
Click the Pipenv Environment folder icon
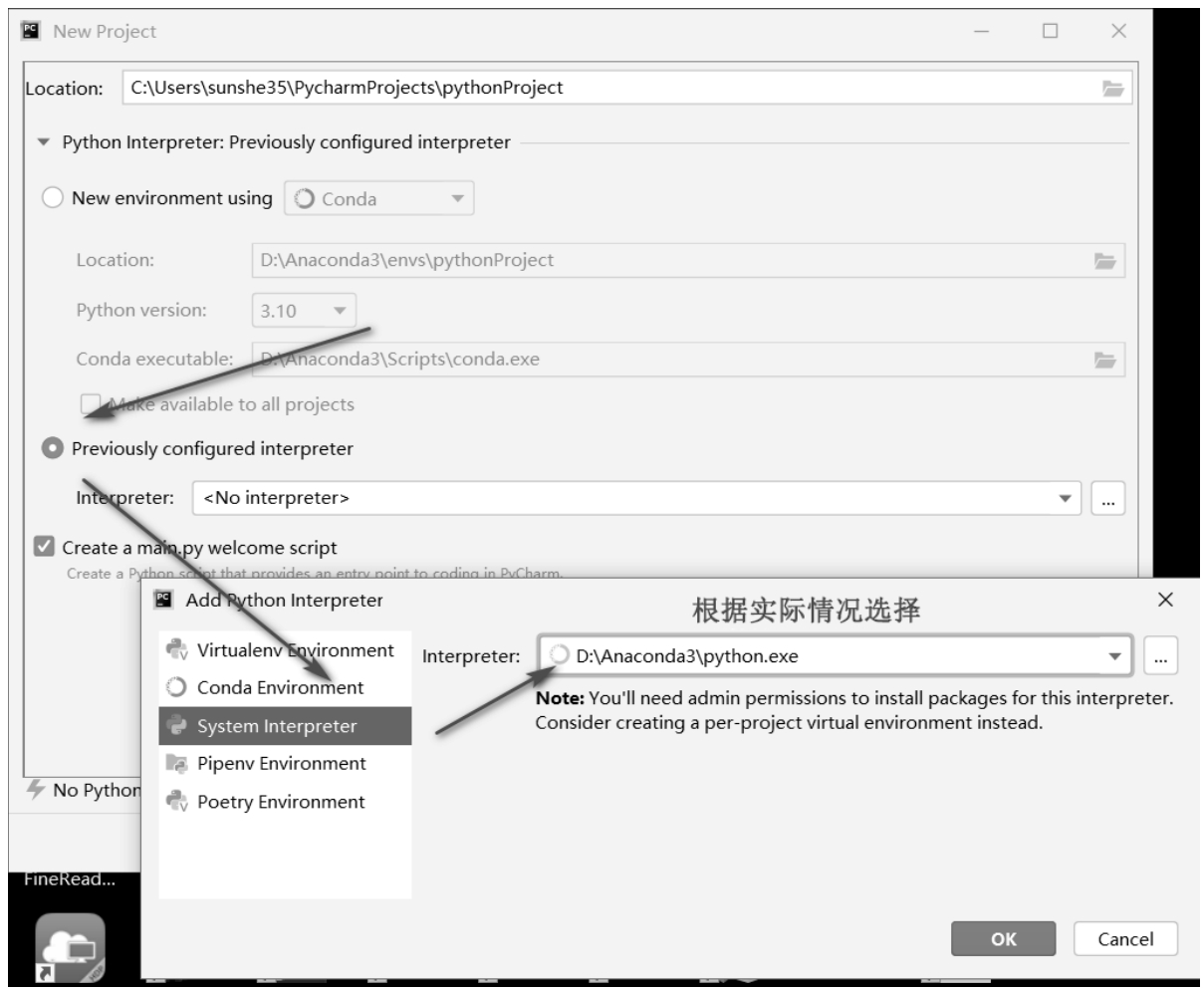pyautogui.click(x=177, y=764)
